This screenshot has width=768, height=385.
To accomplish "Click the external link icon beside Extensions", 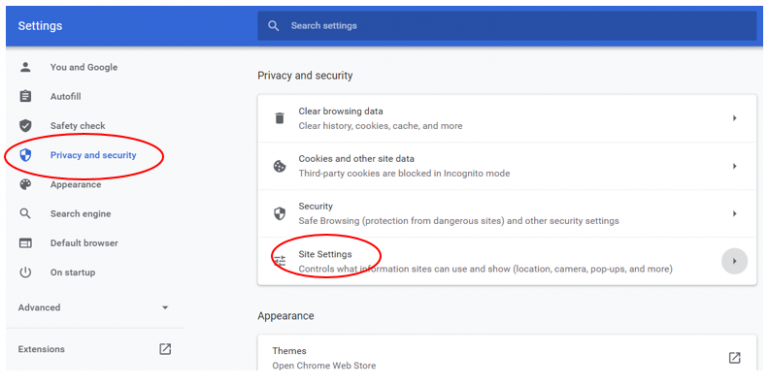I will pyautogui.click(x=165, y=349).
